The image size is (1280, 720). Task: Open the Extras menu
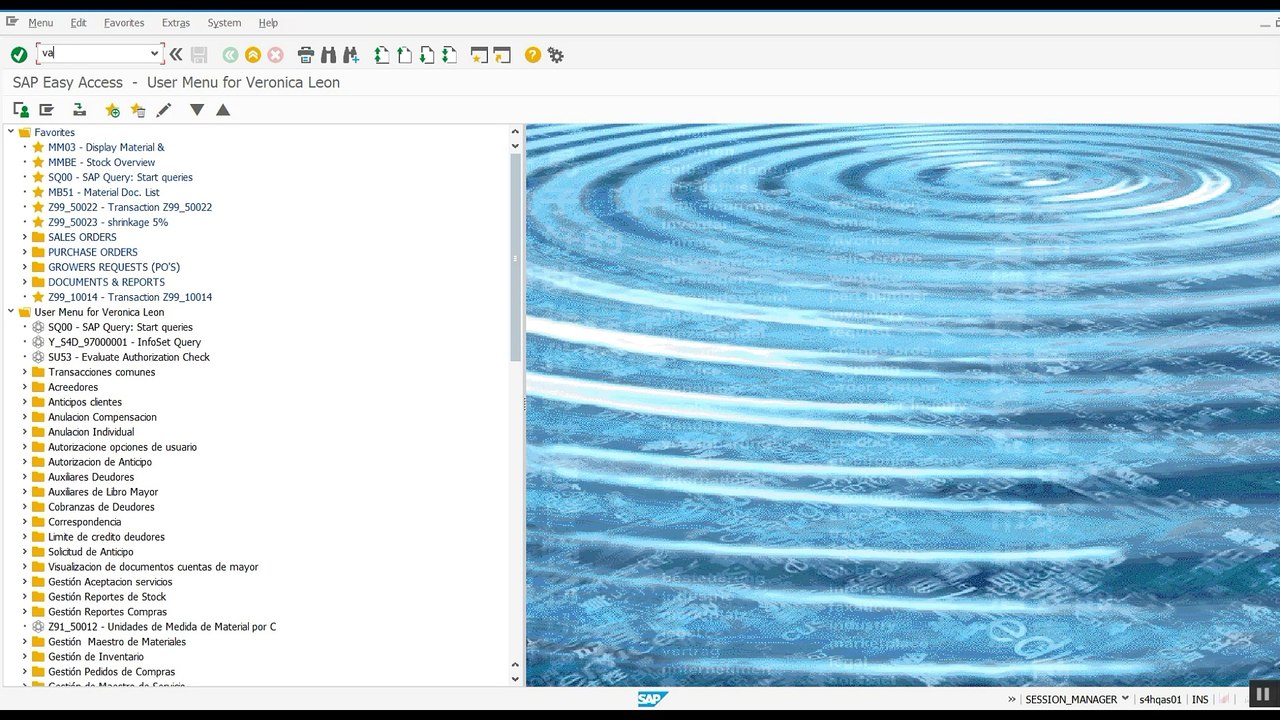click(176, 22)
